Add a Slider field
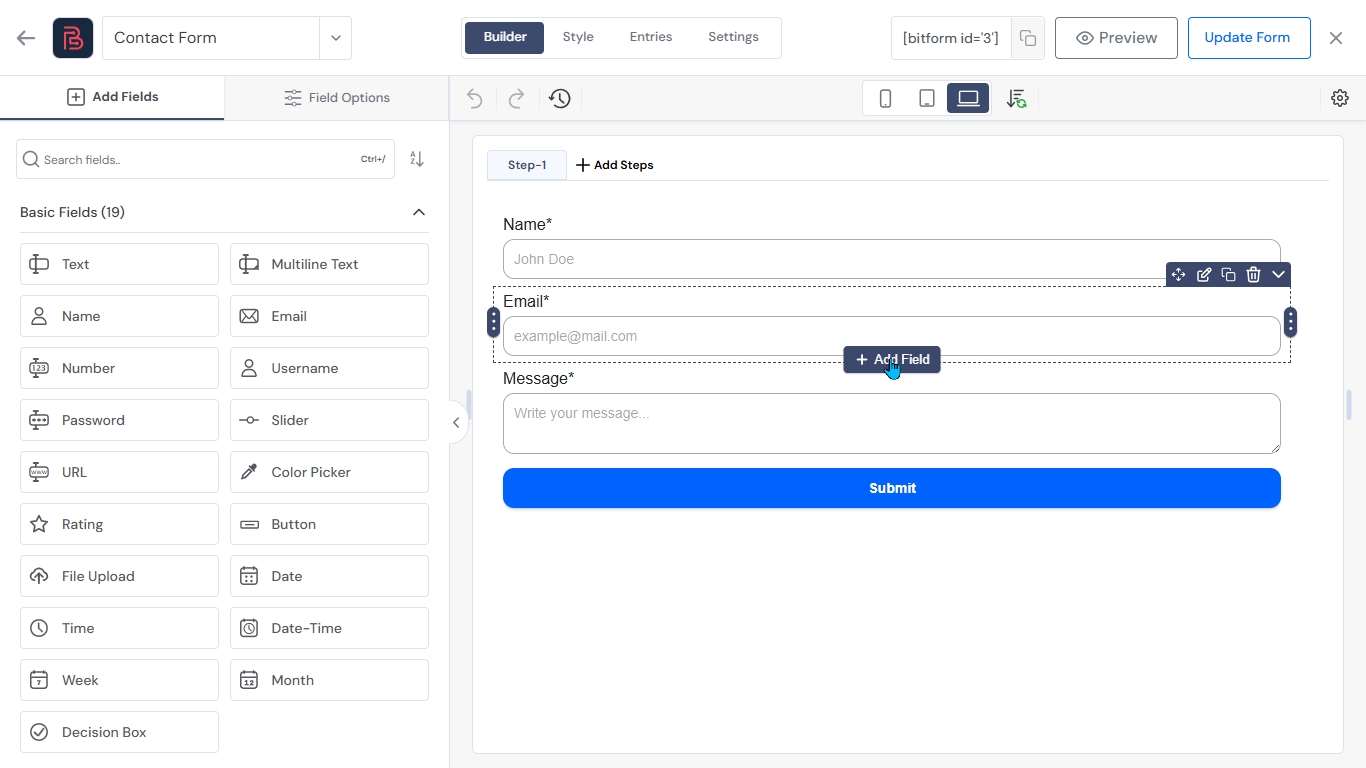This screenshot has height=768, width=1366. (x=329, y=420)
